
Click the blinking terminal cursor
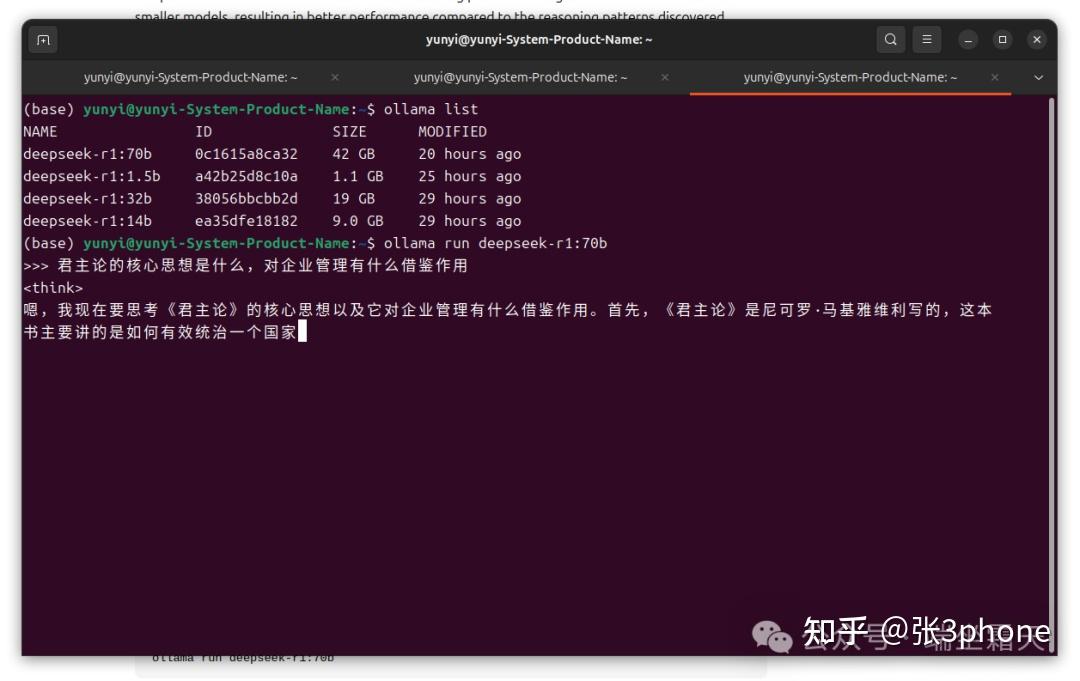pyautogui.click(x=301, y=331)
